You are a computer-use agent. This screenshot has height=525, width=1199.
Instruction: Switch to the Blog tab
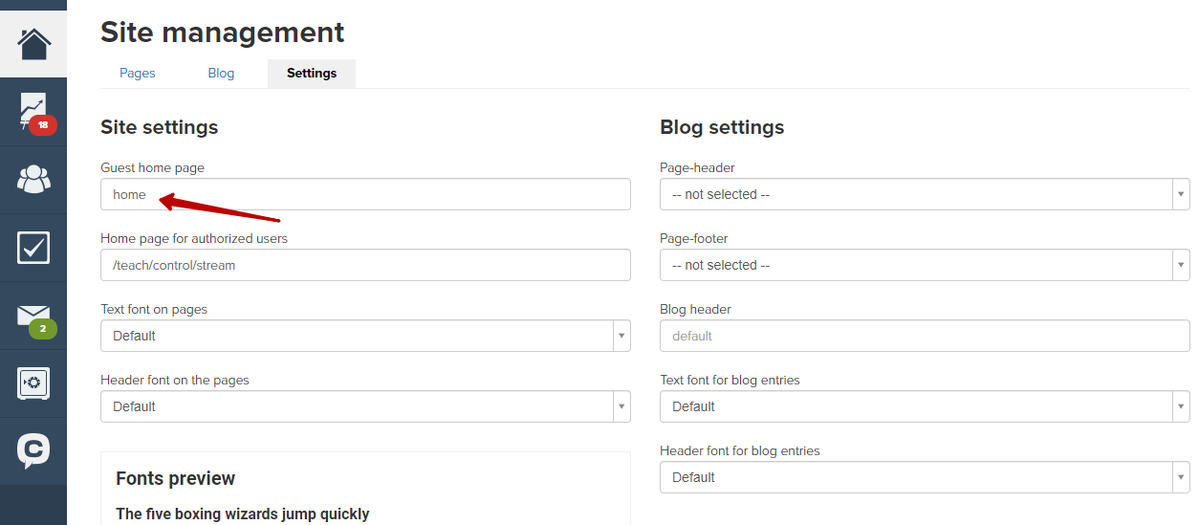221,73
